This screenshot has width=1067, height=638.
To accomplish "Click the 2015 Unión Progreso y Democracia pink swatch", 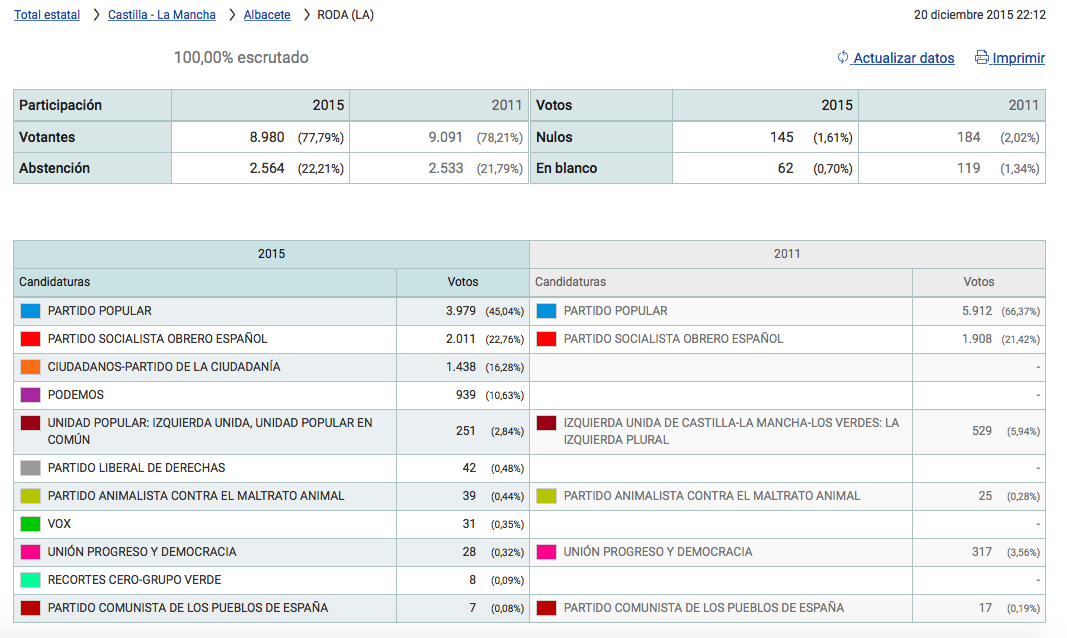I will [x=31, y=552].
